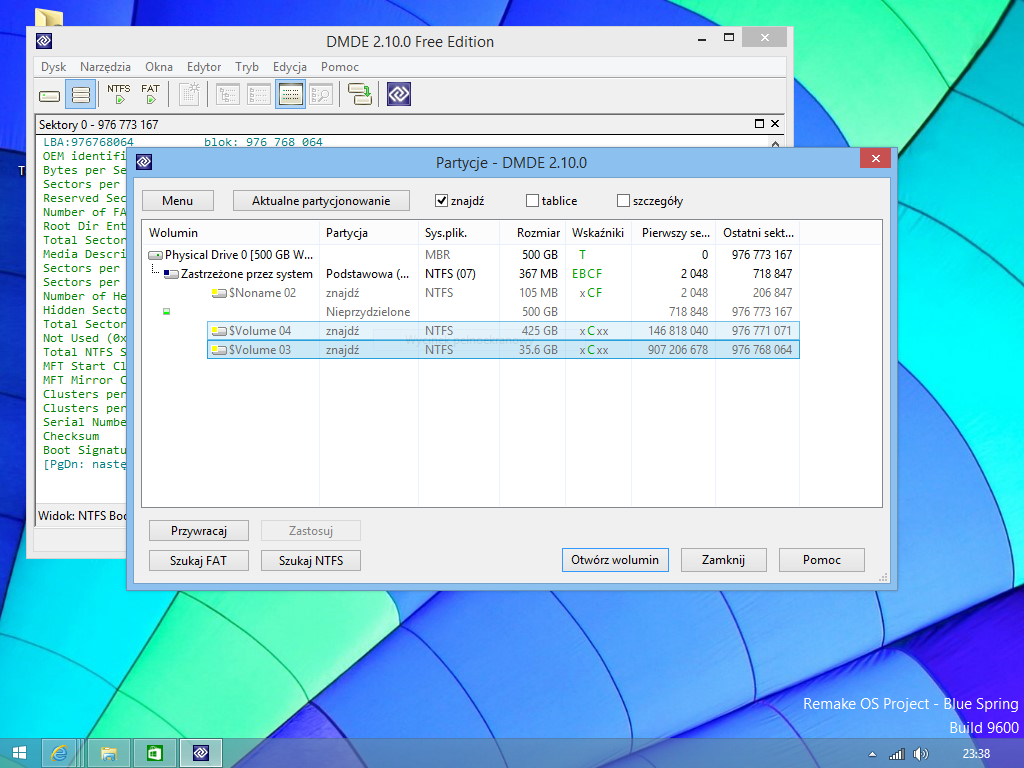Image resolution: width=1024 pixels, height=768 pixels.
Task: Click the Przywracaj button
Action: [x=199, y=531]
